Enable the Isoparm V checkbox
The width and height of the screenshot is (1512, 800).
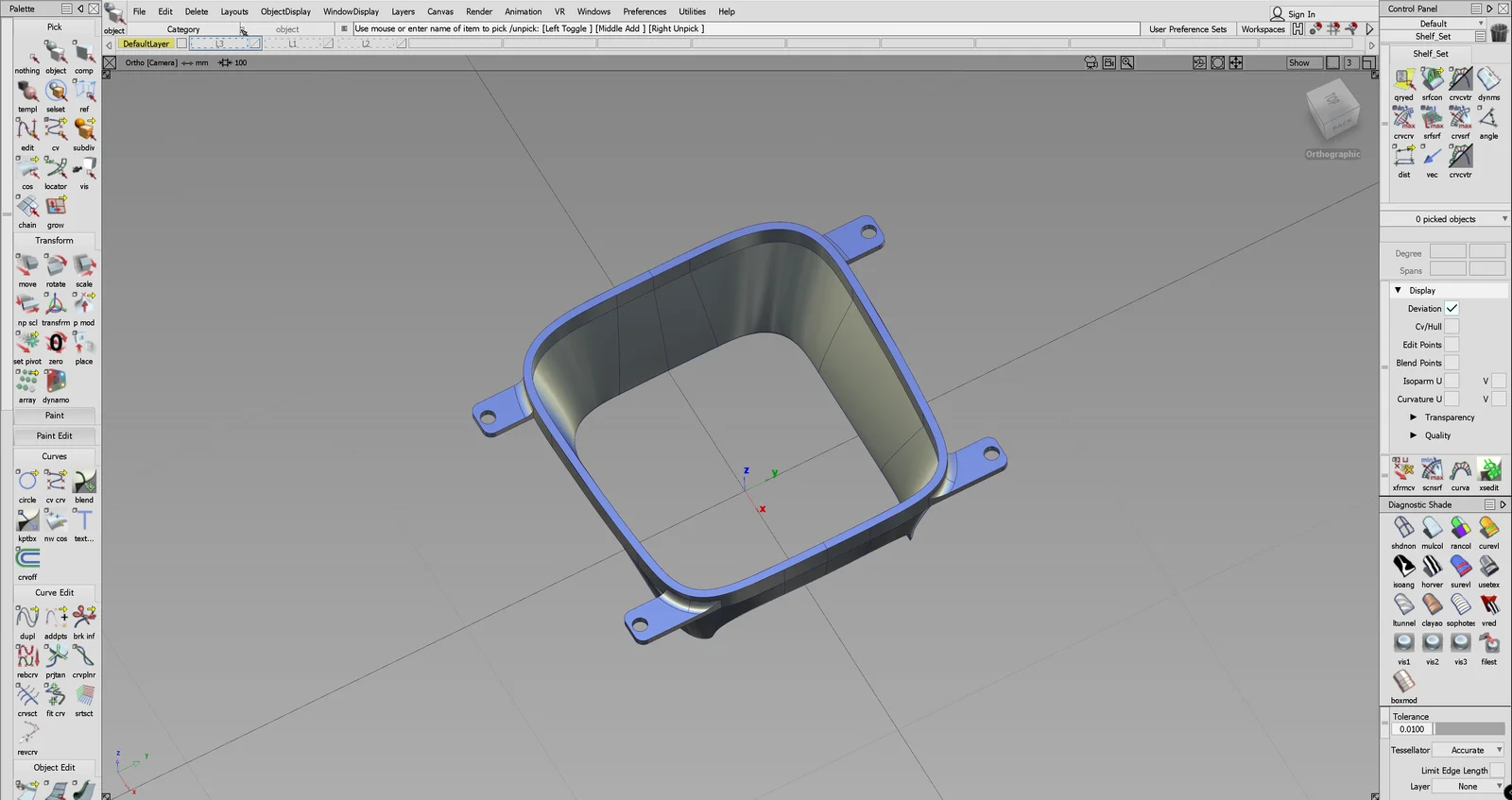click(x=1499, y=381)
